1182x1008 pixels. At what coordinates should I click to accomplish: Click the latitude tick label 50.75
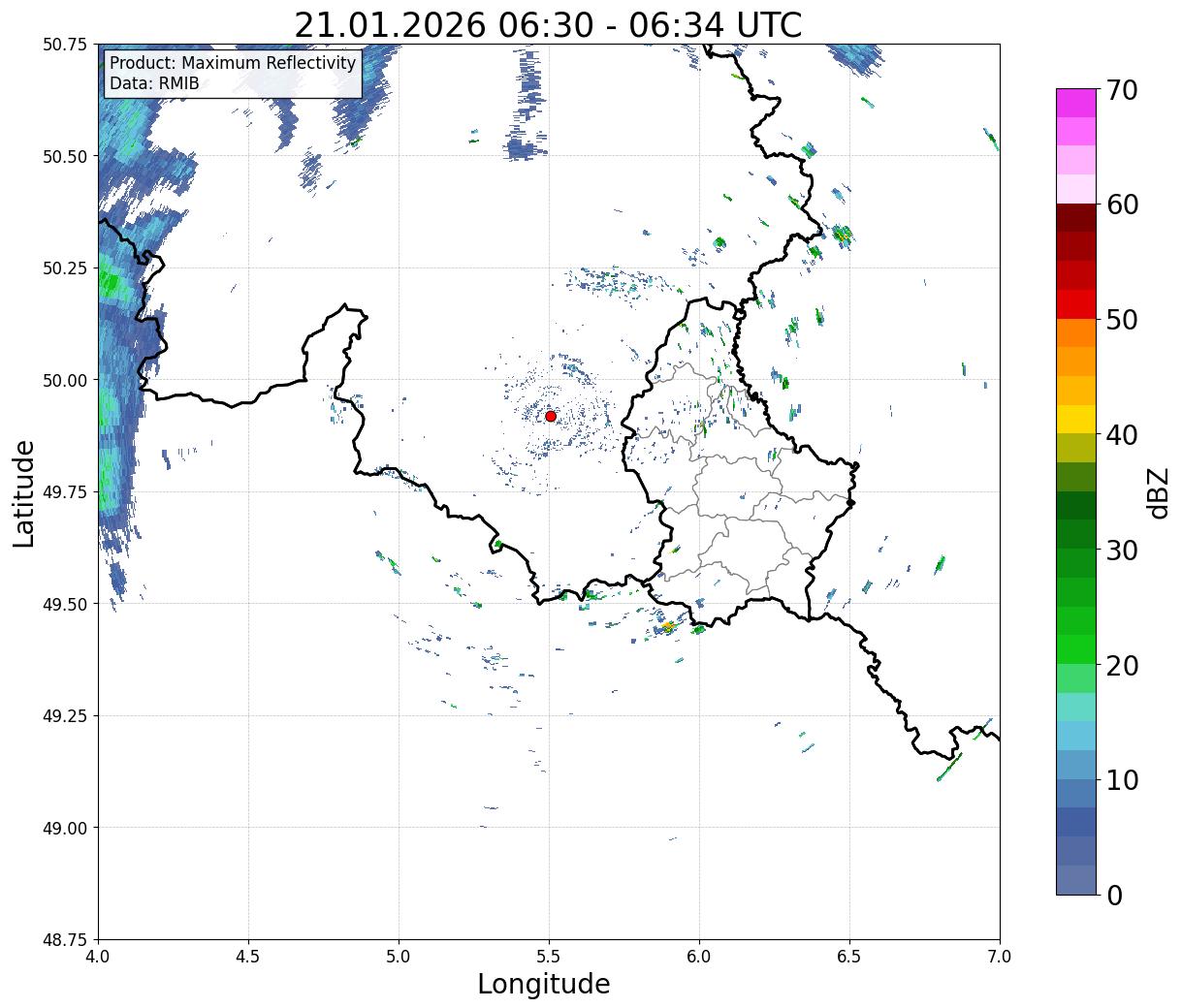click(x=65, y=45)
